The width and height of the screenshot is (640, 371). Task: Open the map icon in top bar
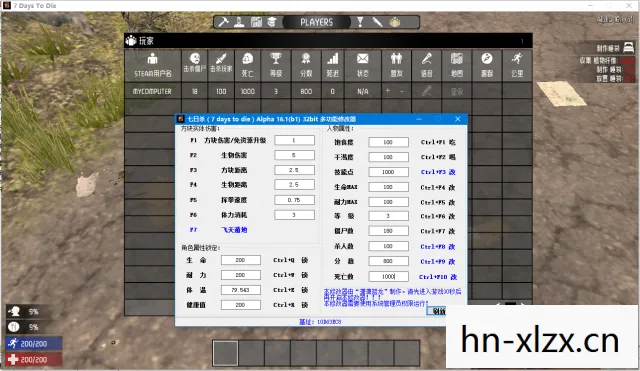(256, 22)
